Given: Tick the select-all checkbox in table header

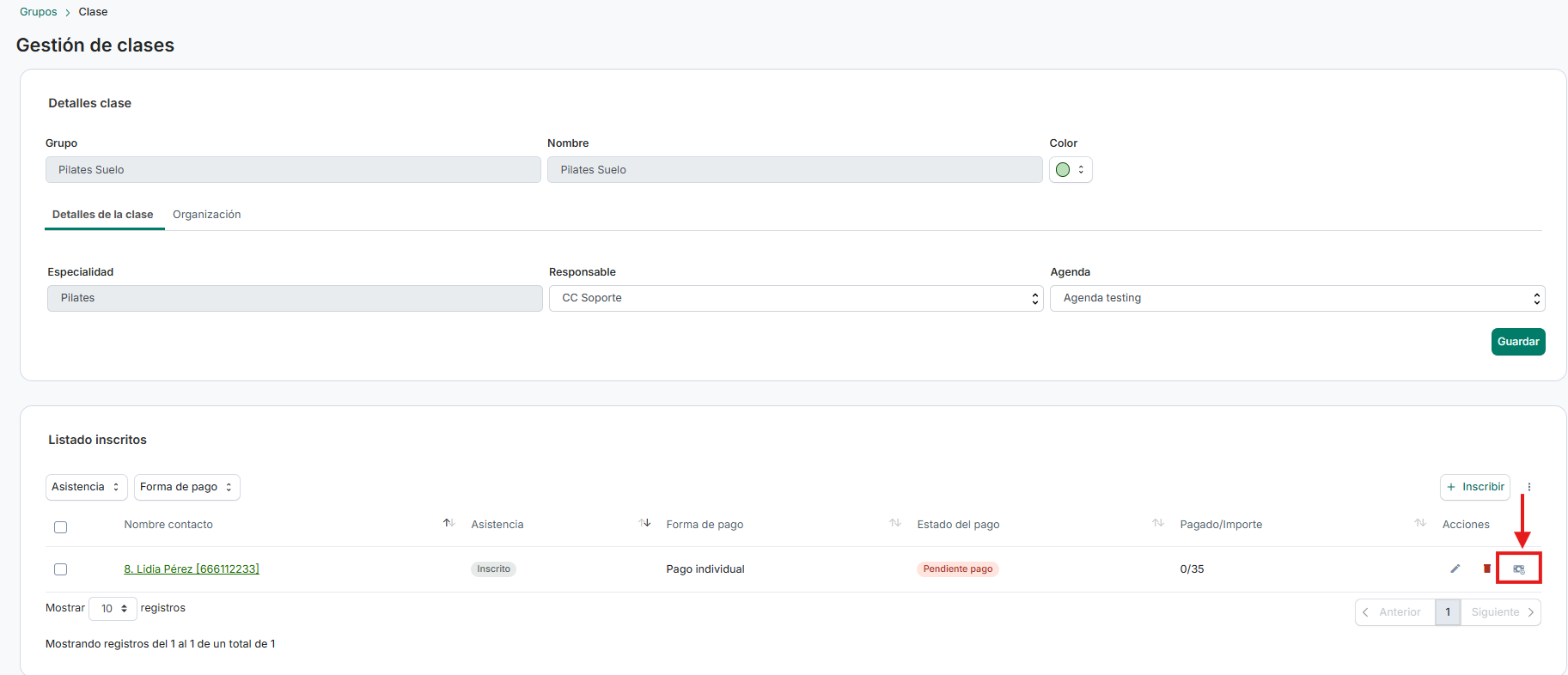Looking at the screenshot, I should pos(60,527).
